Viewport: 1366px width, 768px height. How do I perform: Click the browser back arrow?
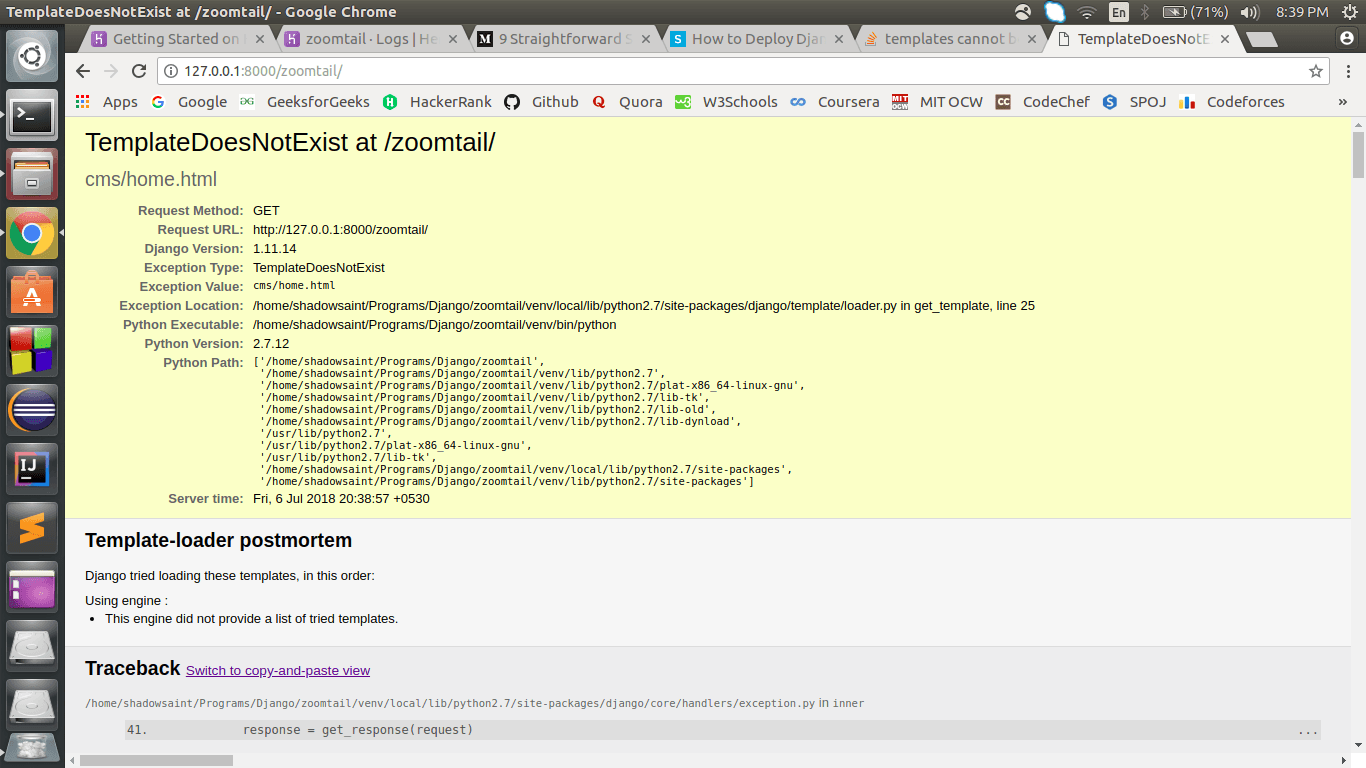point(83,71)
